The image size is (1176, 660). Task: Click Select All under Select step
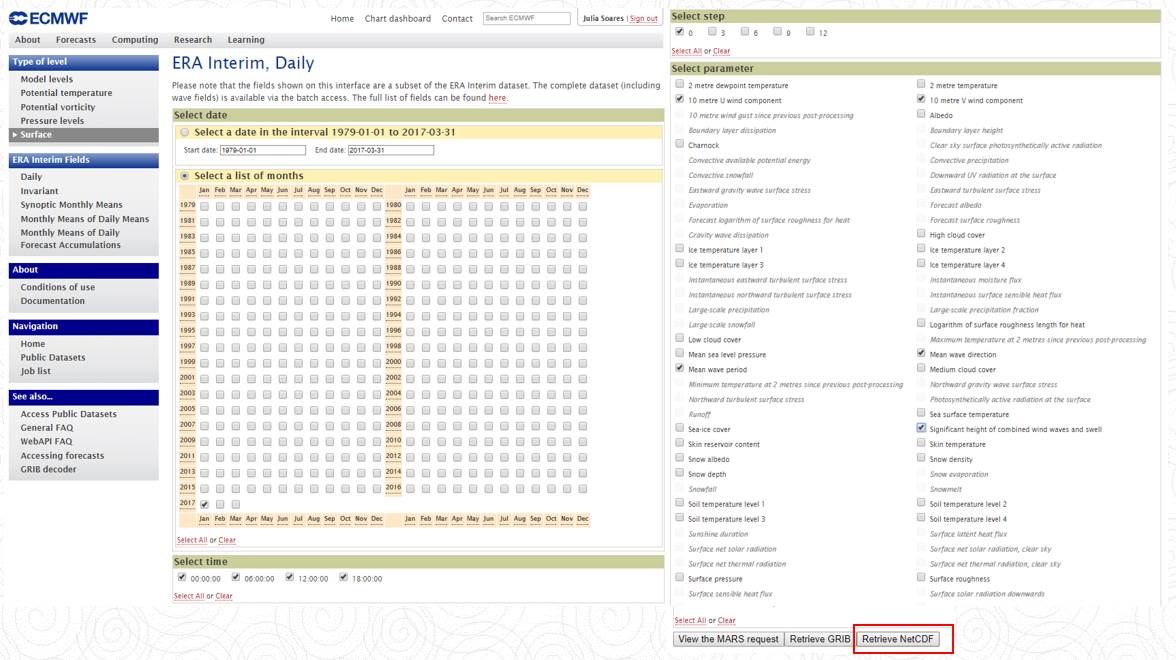point(687,51)
